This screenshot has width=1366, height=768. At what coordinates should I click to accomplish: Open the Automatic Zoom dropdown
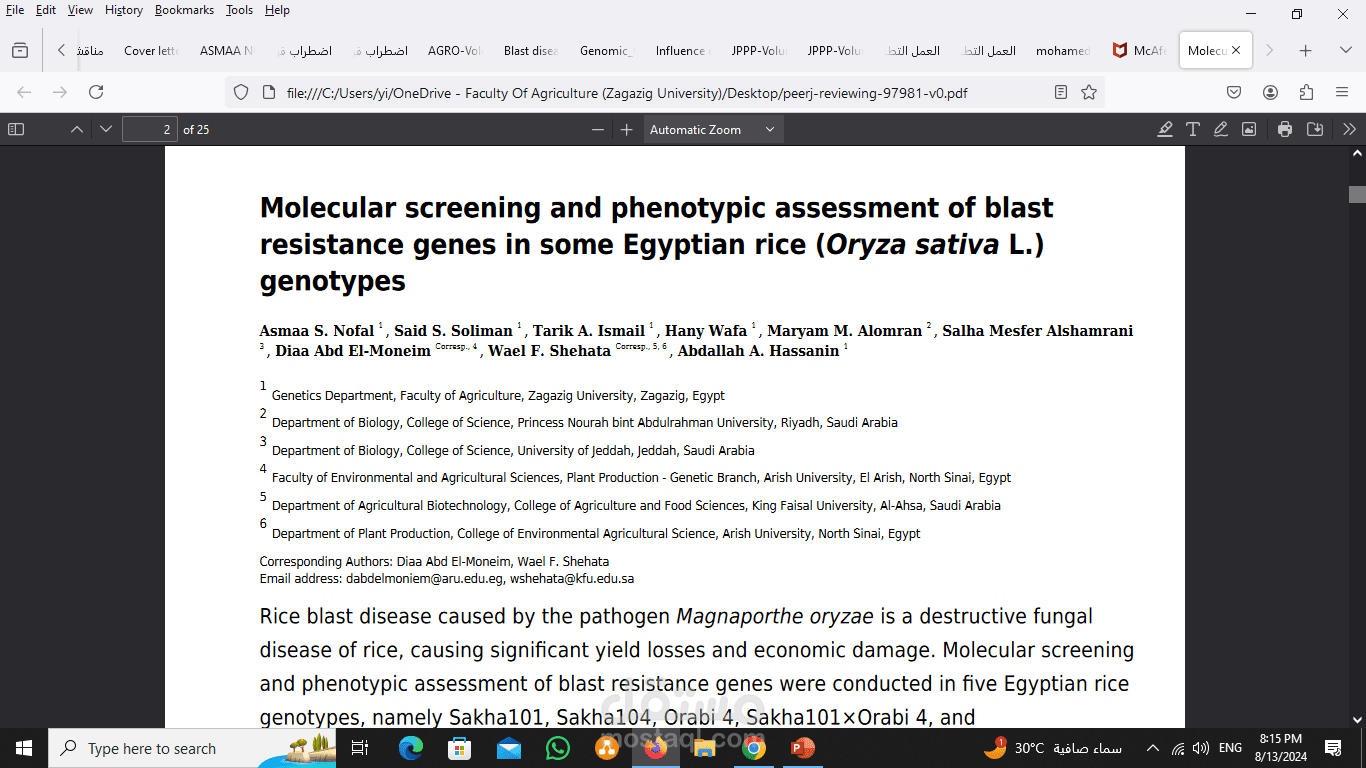[713, 129]
